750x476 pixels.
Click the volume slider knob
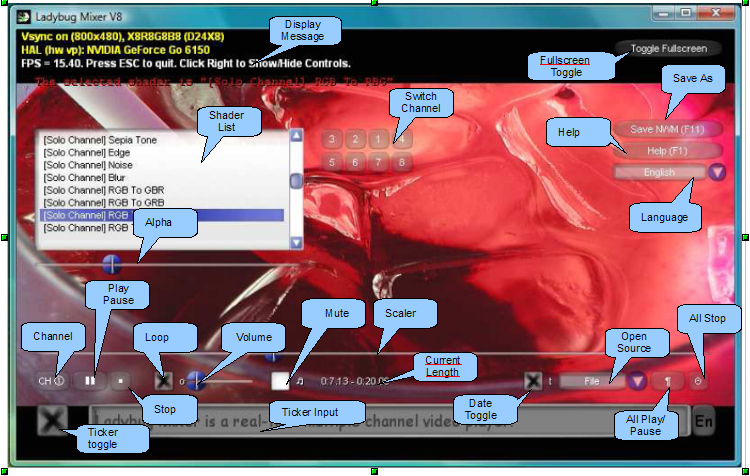click(x=196, y=381)
